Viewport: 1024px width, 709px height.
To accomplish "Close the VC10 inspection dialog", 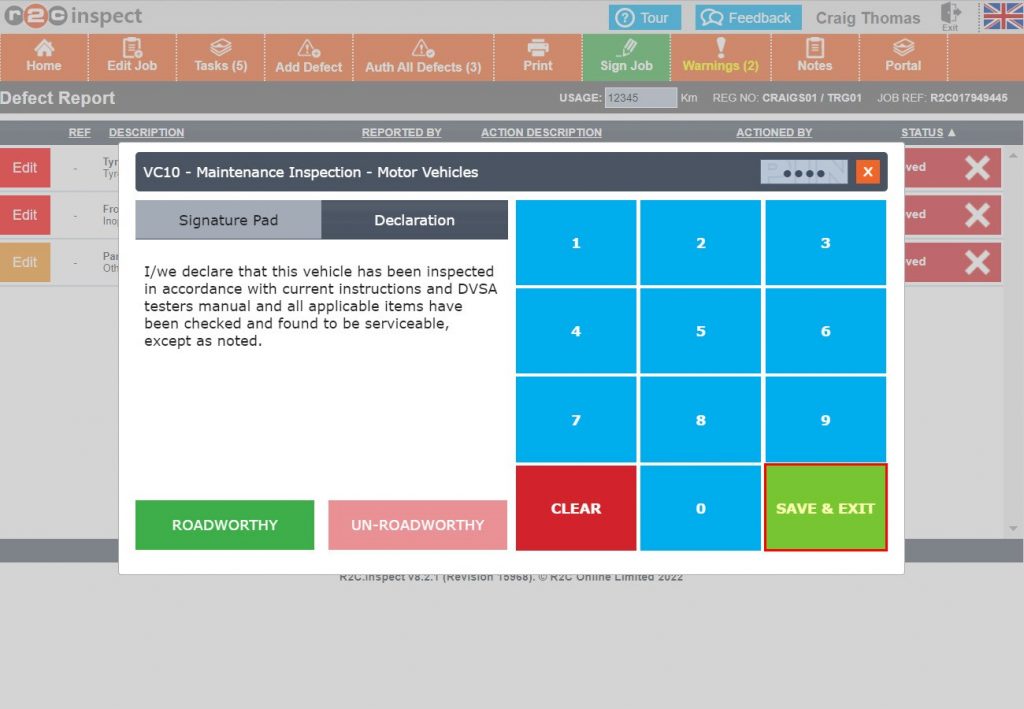I will (x=867, y=172).
